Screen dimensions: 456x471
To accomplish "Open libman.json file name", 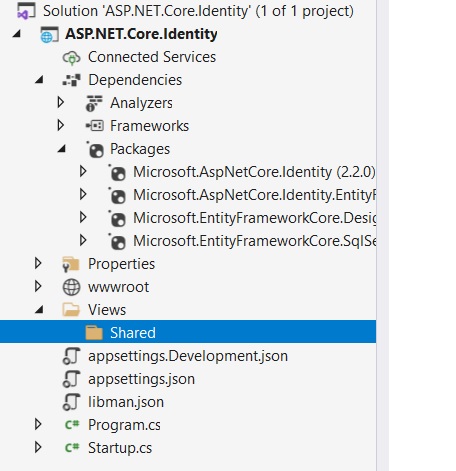I will coord(126,402).
